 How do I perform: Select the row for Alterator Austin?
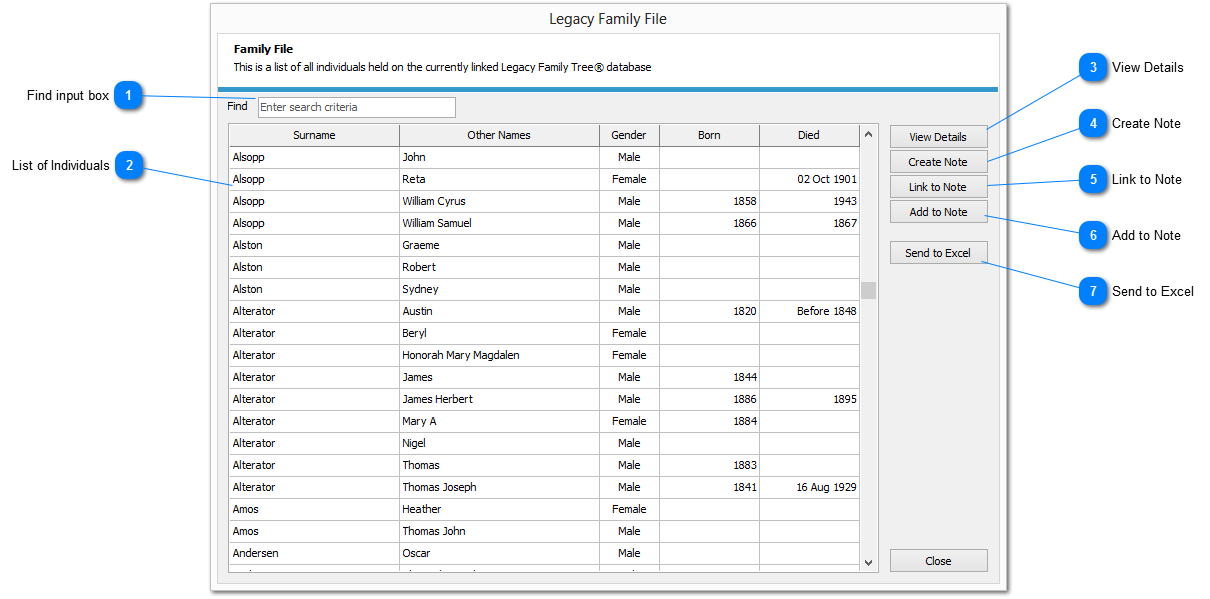pos(450,311)
